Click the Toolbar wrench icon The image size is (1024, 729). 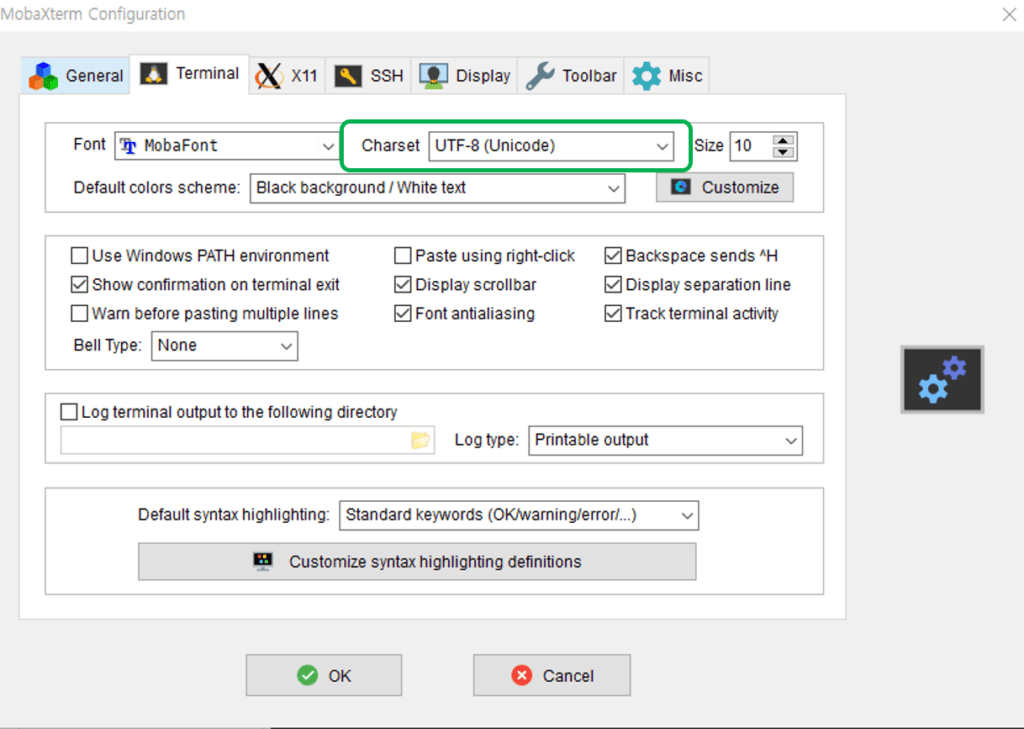coord(540,76)
